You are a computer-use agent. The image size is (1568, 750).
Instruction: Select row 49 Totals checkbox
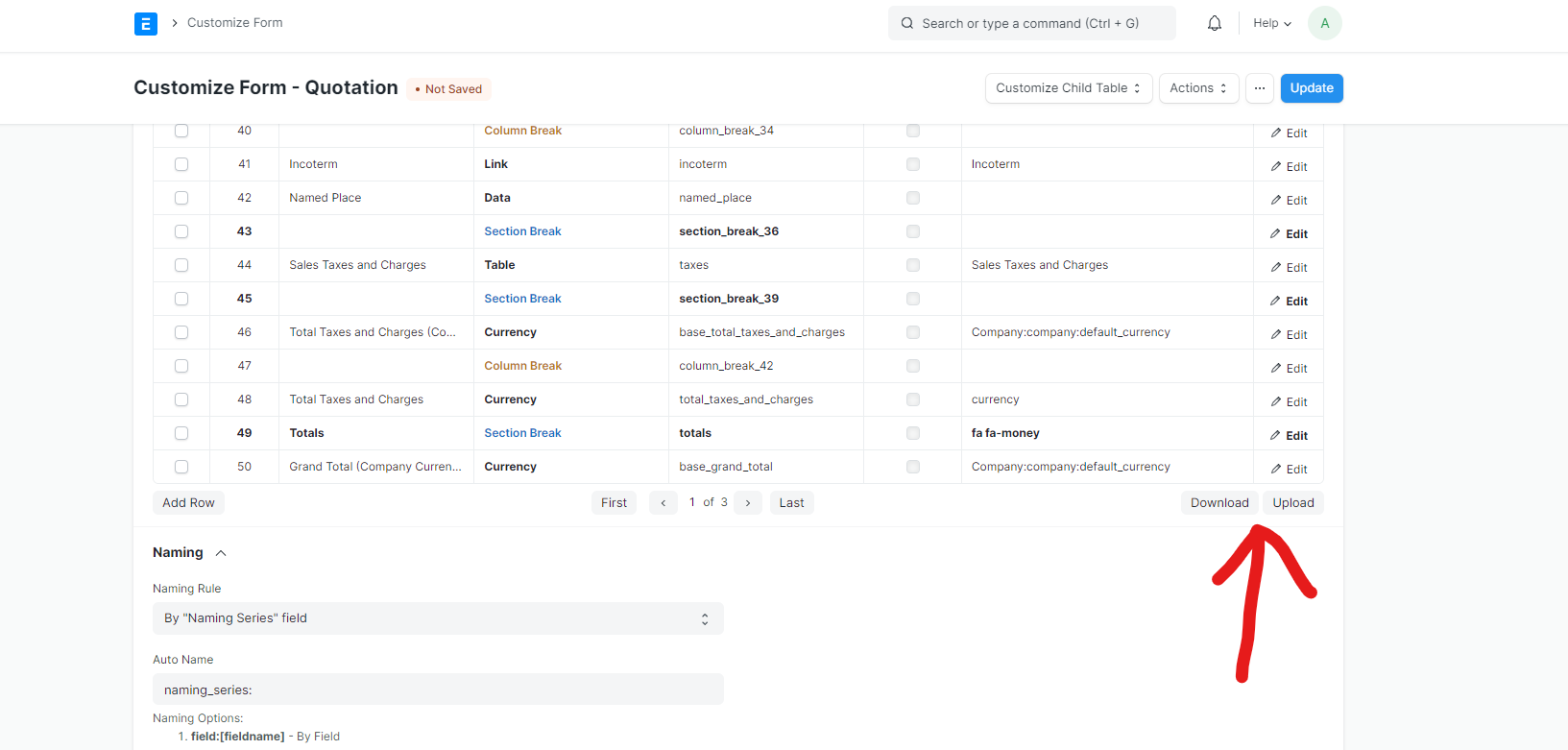(181, 433)
